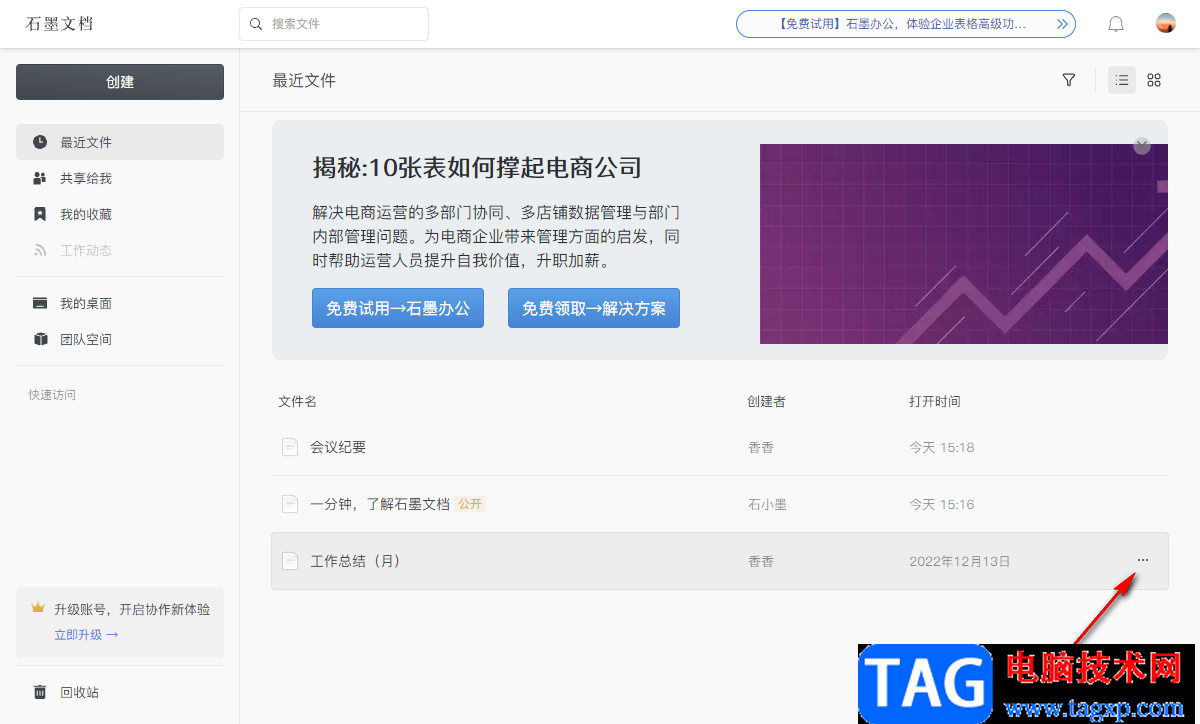Click the magnifier search icon
1200x724 pixels.
(x=256, y=24)
